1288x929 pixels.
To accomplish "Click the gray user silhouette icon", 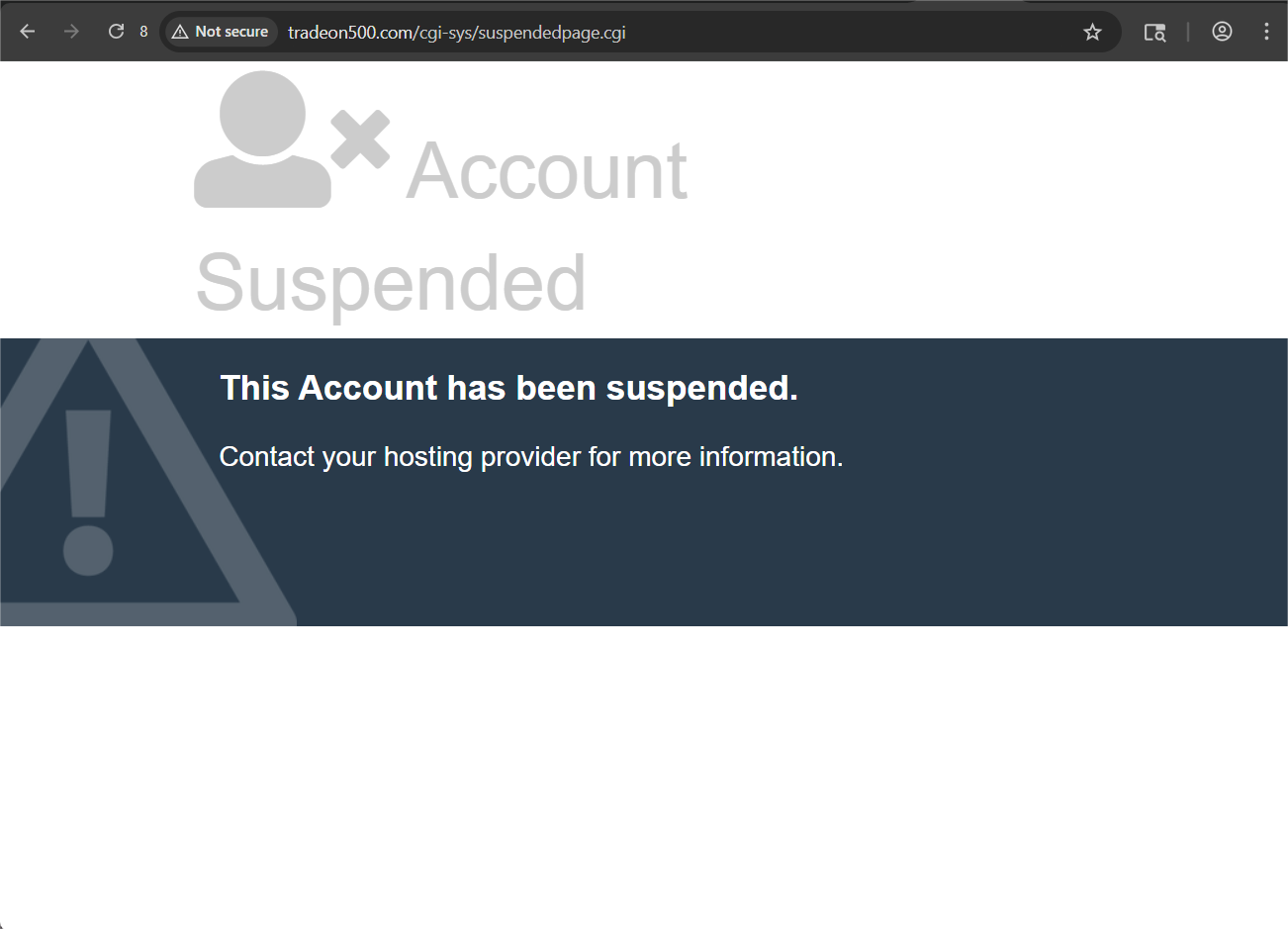I will 262,139.
